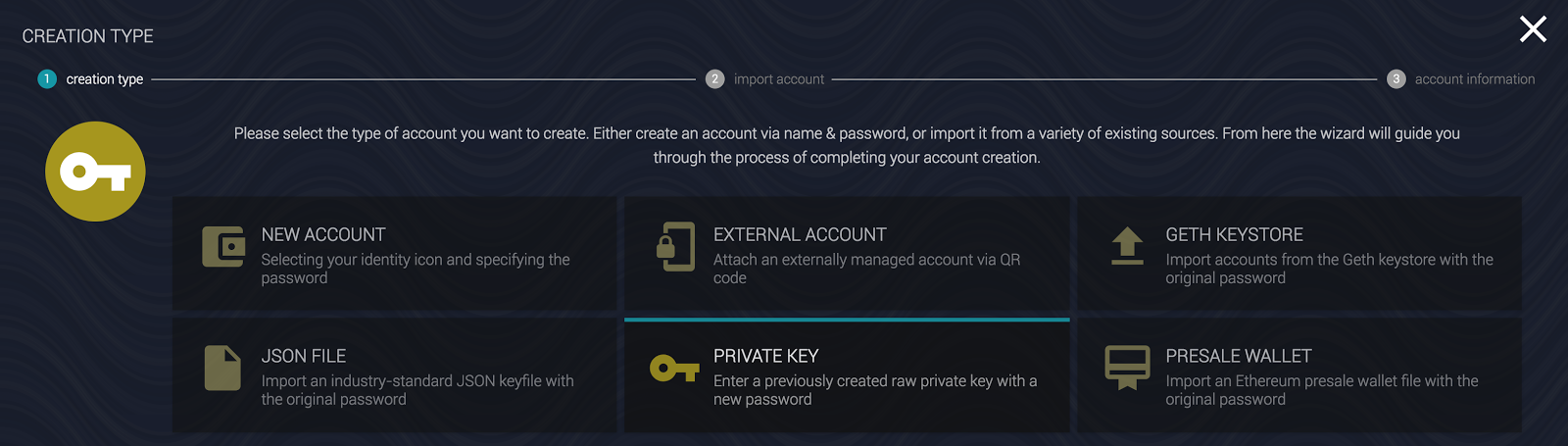Close the Creation Type dialog

[x=1533, y=29]
